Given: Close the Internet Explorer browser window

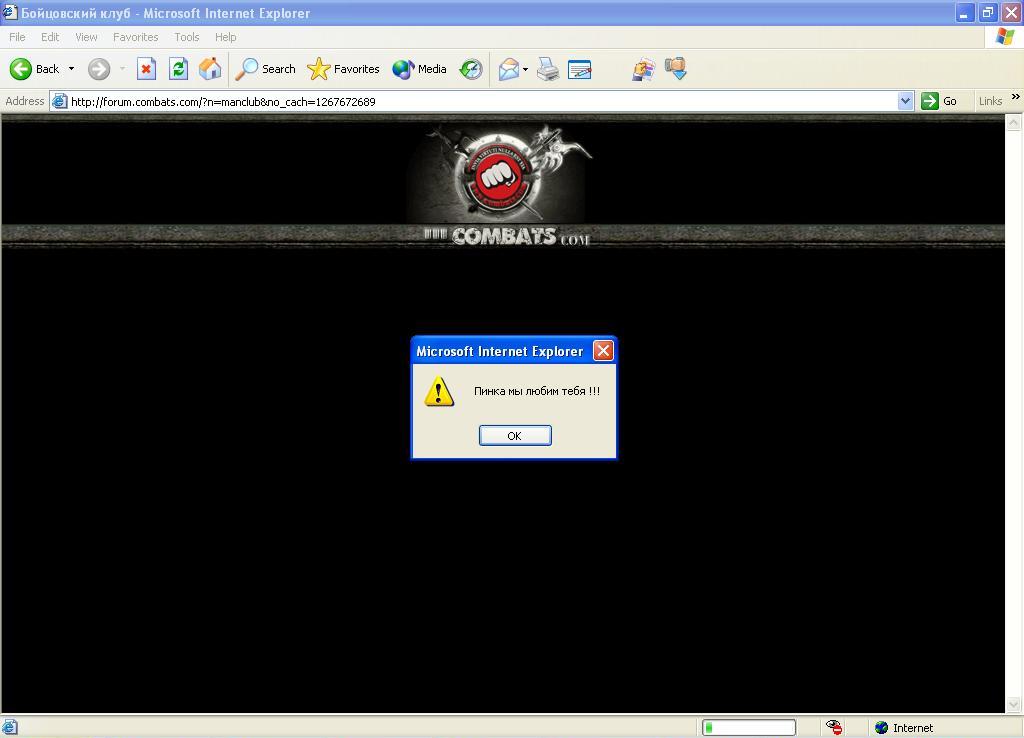Looking at the screenshot, I should pos(1011,12).
